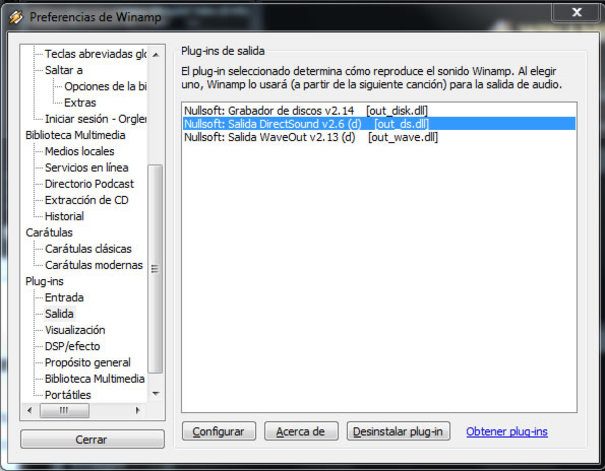Screen dimensions: 605x471
Task: Open Servicios en línea preferences
Action: pos(86,167)
